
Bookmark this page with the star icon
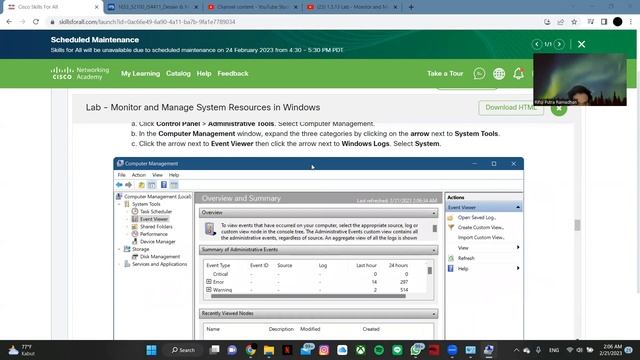574,22
